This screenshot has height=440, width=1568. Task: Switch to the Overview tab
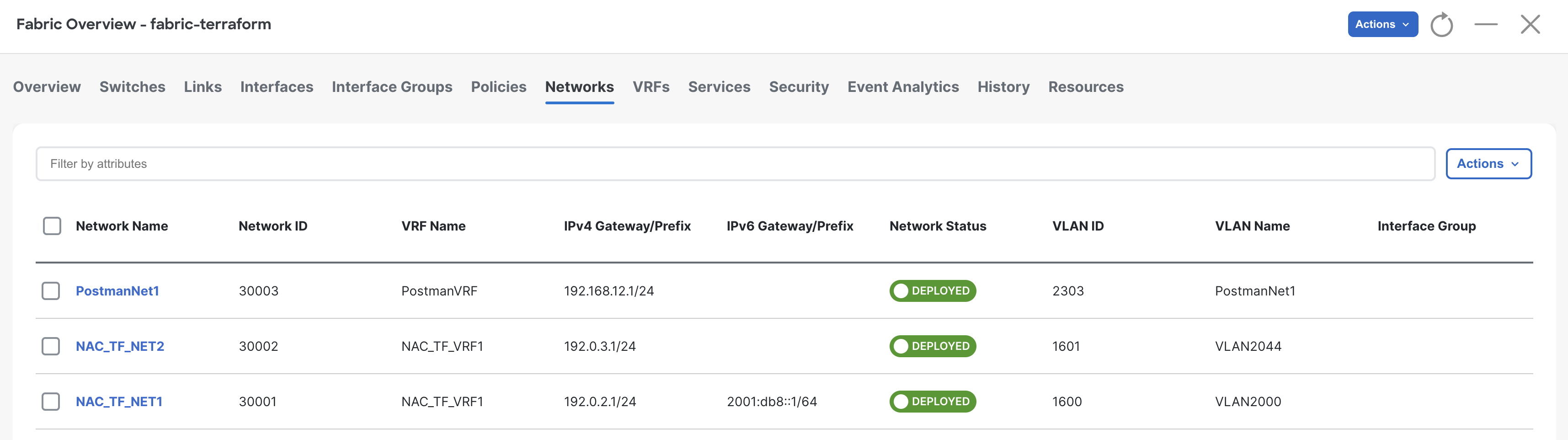[47, 87]
